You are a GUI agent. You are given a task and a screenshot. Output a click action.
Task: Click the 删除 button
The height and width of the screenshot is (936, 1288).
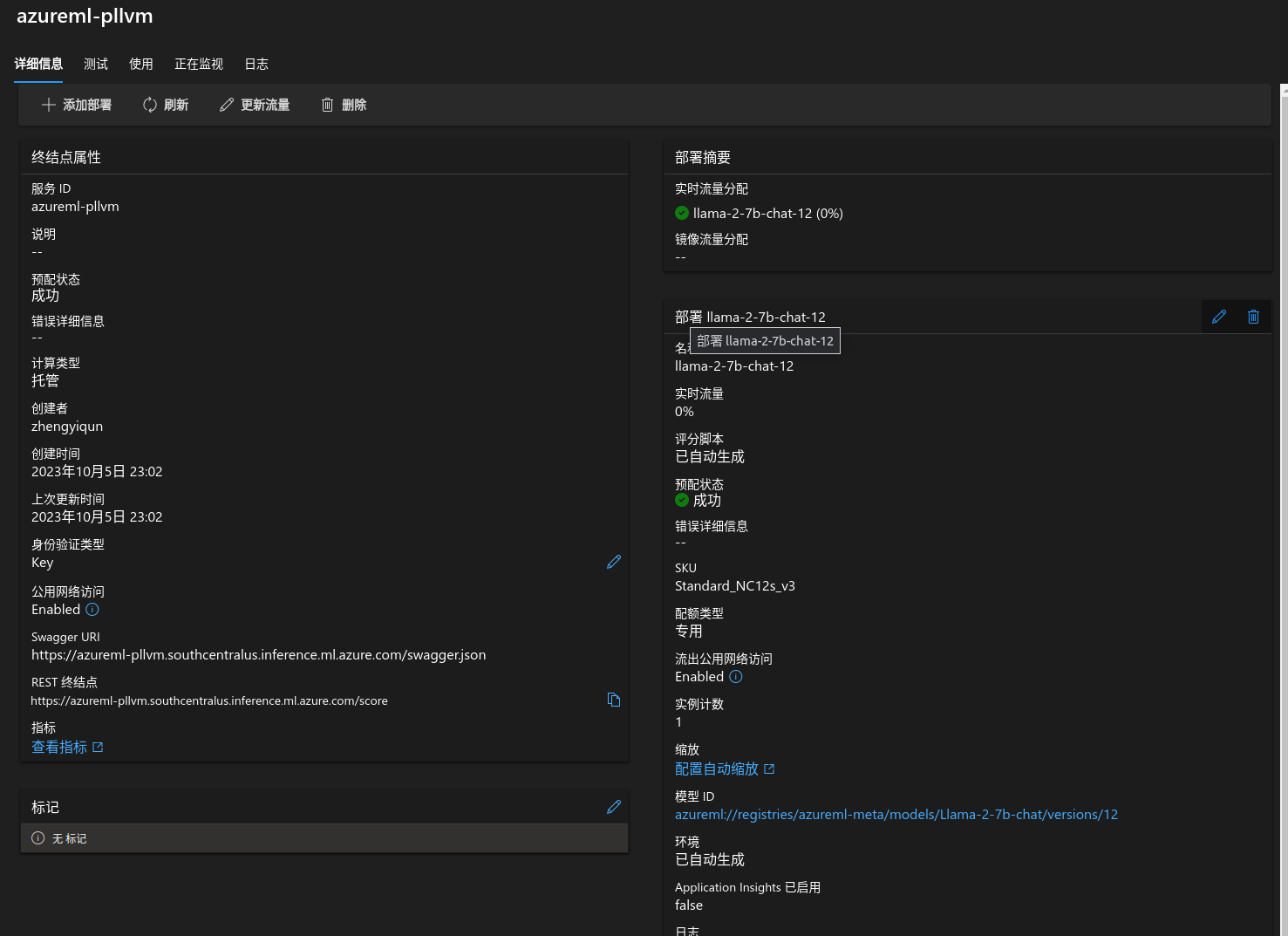tap(344, 105)
